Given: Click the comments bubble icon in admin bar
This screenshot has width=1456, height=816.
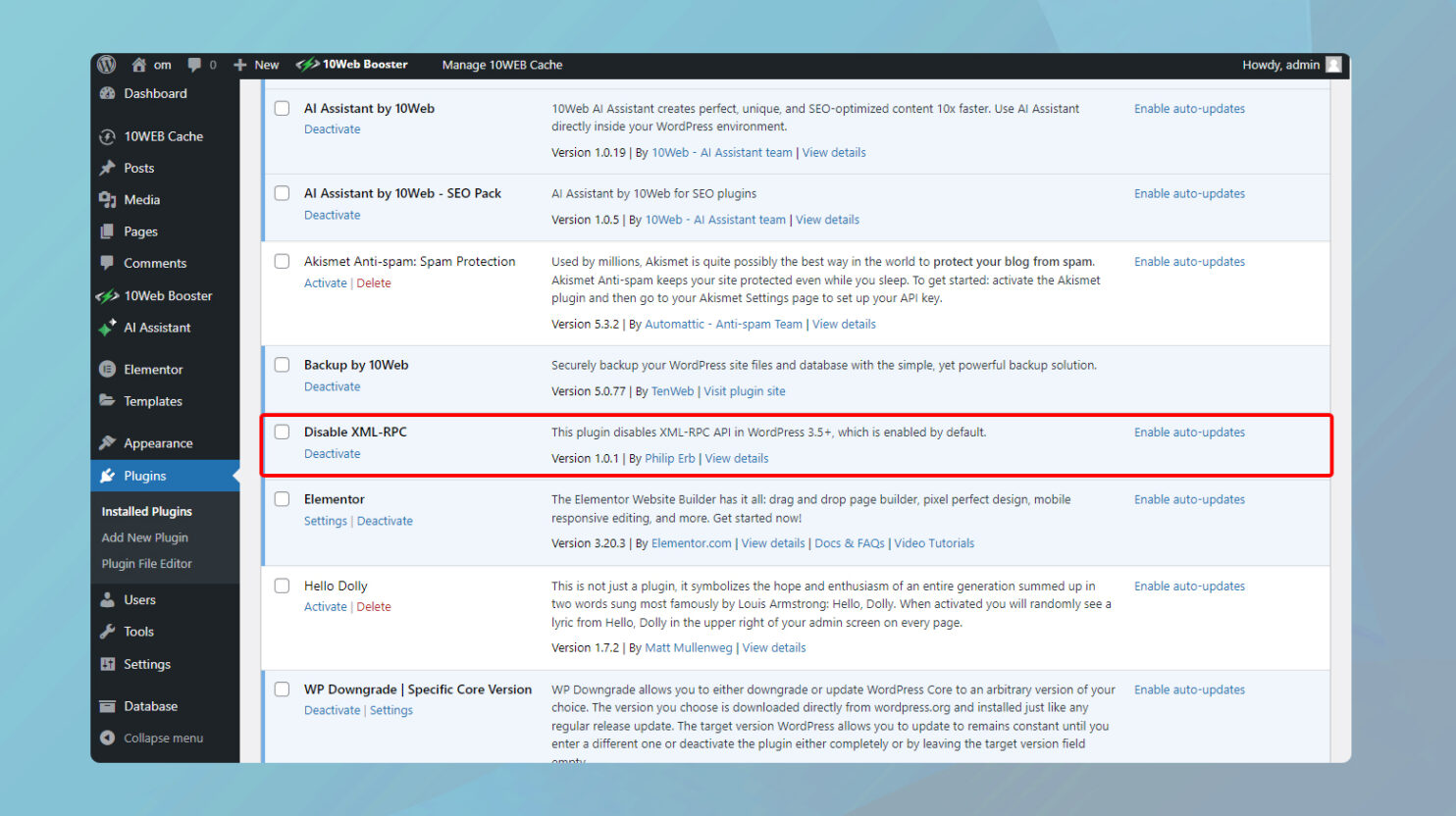Looking at the screenshot, I should (x=194, y=65).
